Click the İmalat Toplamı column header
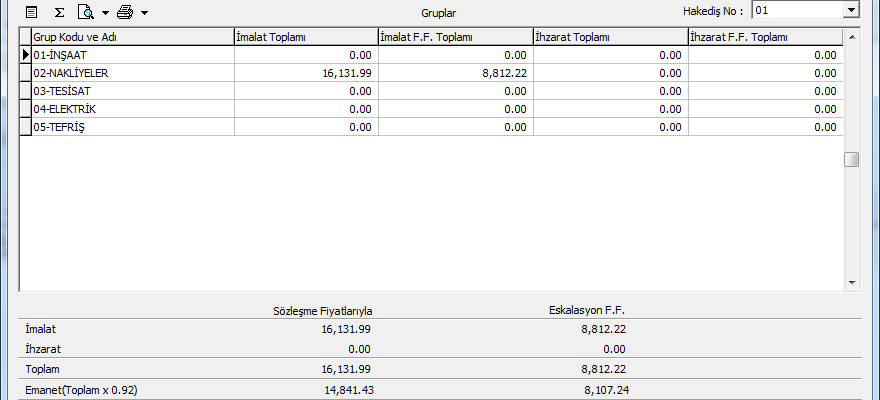 pyautogui.click(x=305, y=37)
